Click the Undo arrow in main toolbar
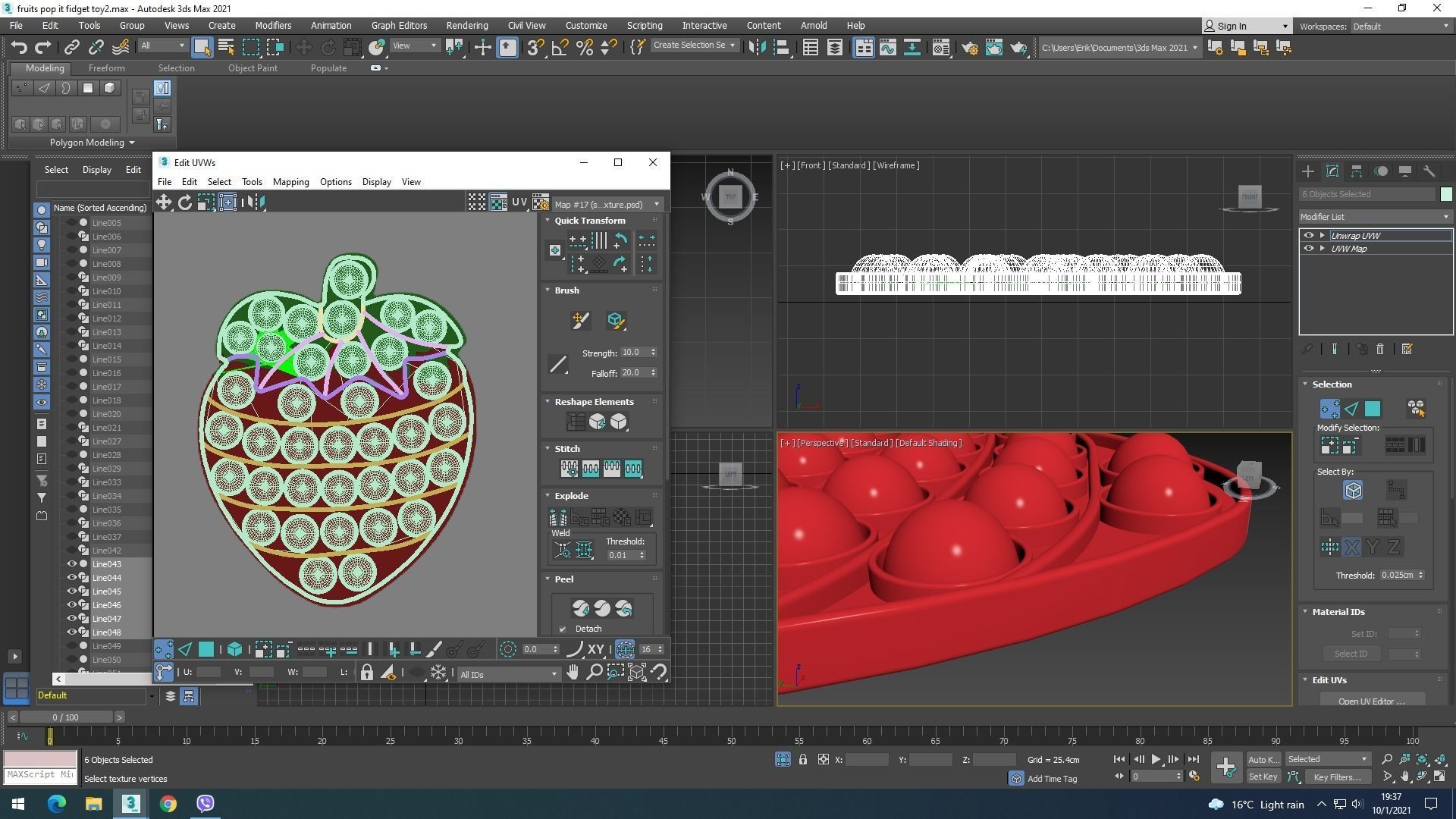Image resolution: width=1456 pixels, height=819 pixels. click(x=18, y=47)
